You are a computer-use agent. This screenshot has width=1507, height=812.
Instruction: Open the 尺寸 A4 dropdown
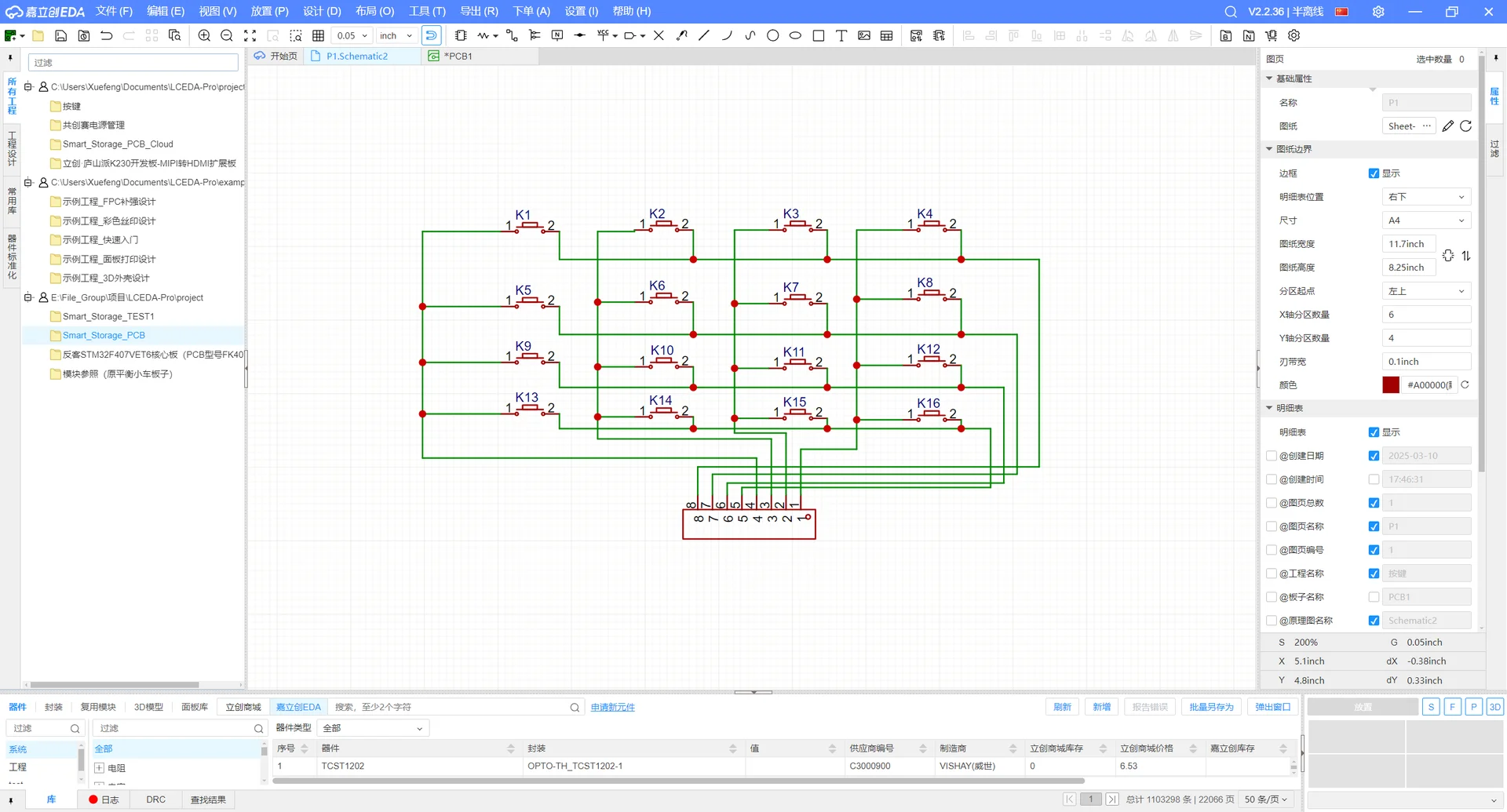1426,220
